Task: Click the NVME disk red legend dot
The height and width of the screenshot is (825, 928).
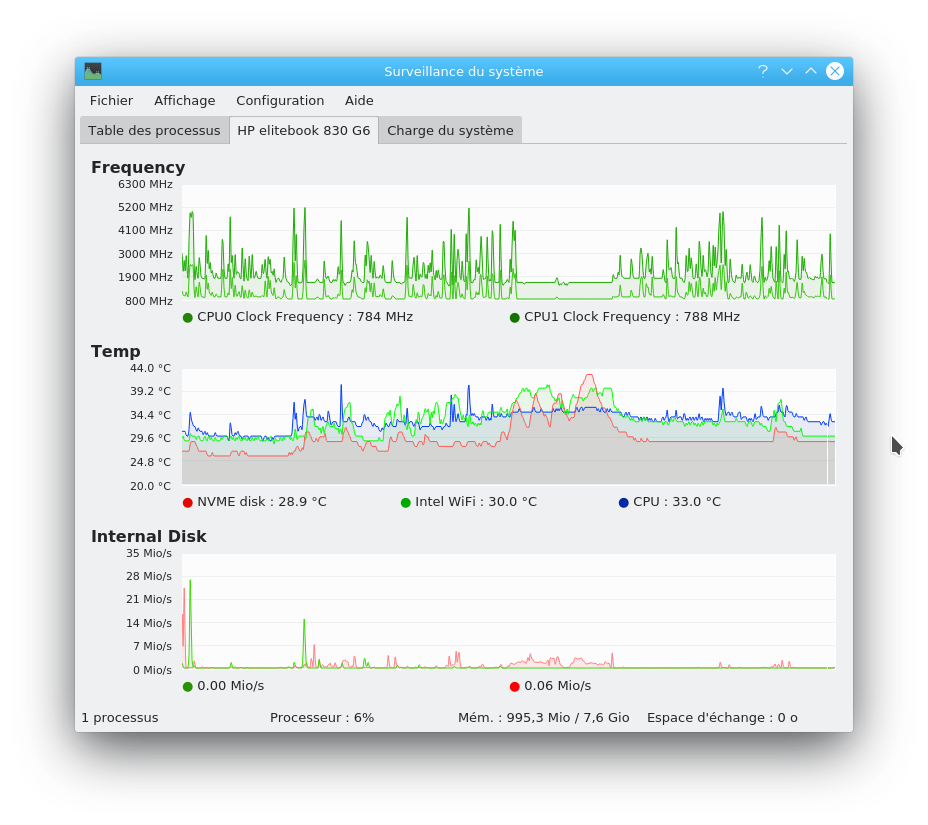Action: click(x=188, y=502)
